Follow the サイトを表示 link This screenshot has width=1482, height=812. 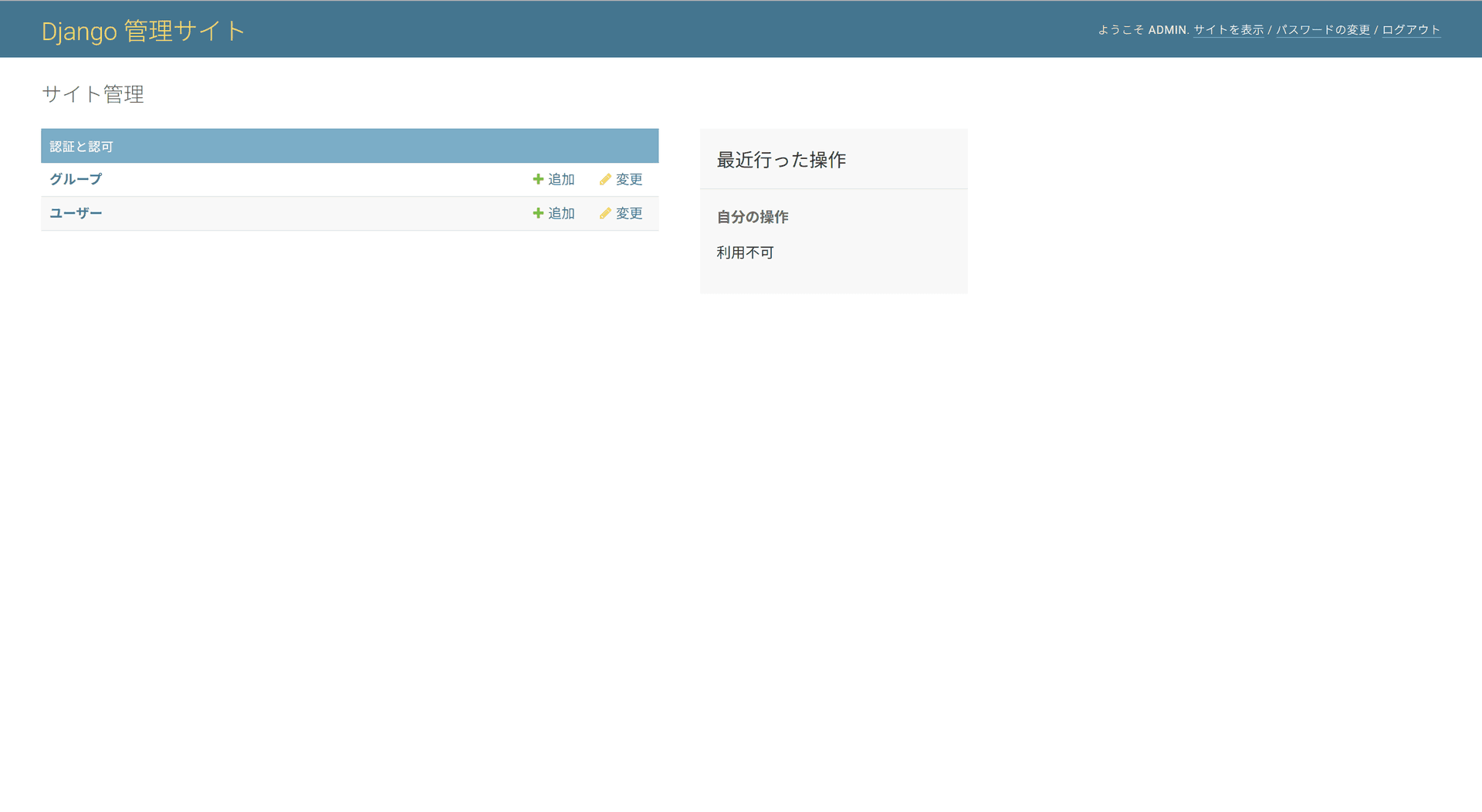[x=1229, y=30]
